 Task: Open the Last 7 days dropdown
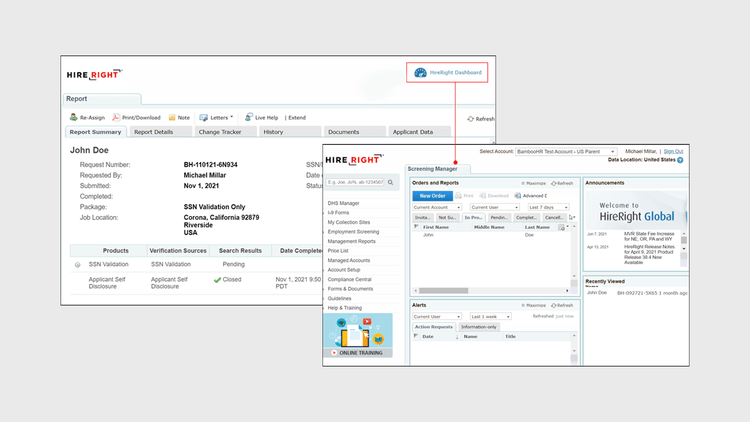548,208
